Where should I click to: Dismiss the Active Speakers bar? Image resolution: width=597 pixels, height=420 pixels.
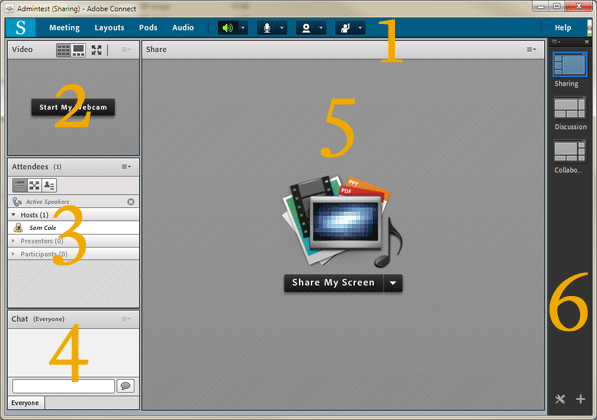[x=131, y=202]
